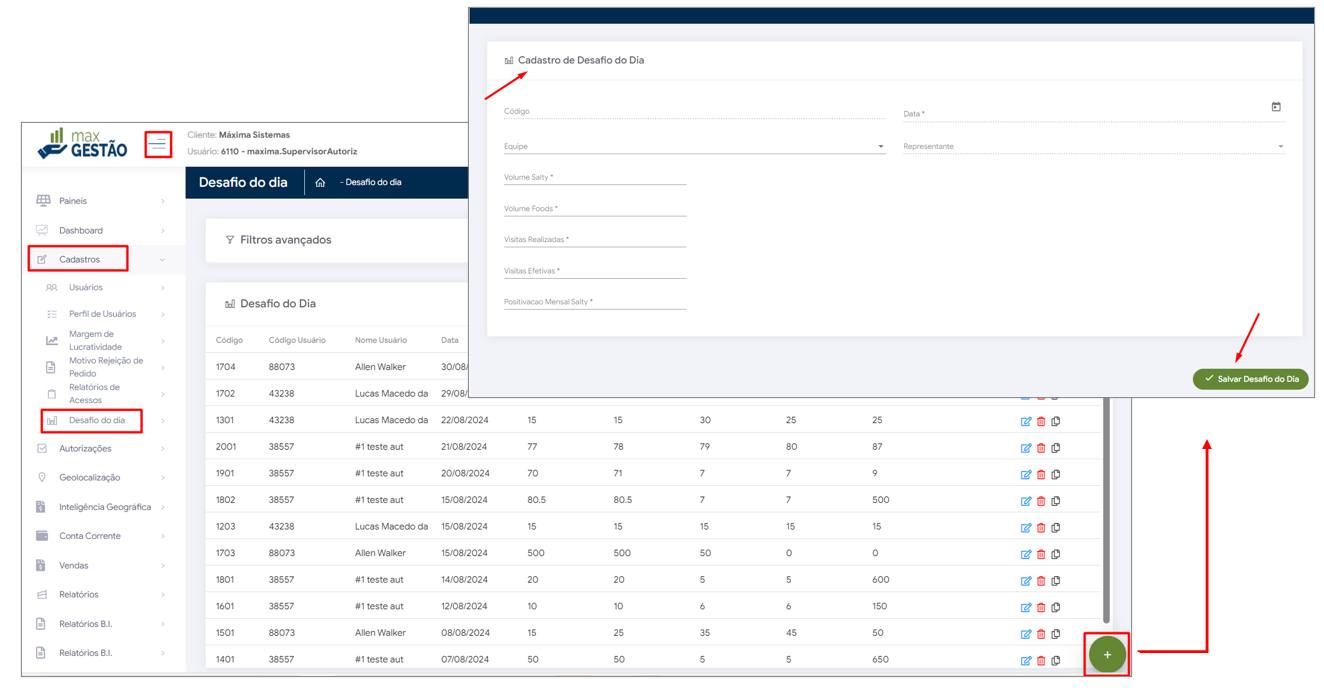Image resolution: width=1324 pixels, height=692 pixels.
Task: Open the Usuários submenu item
Action: [86, 288]
